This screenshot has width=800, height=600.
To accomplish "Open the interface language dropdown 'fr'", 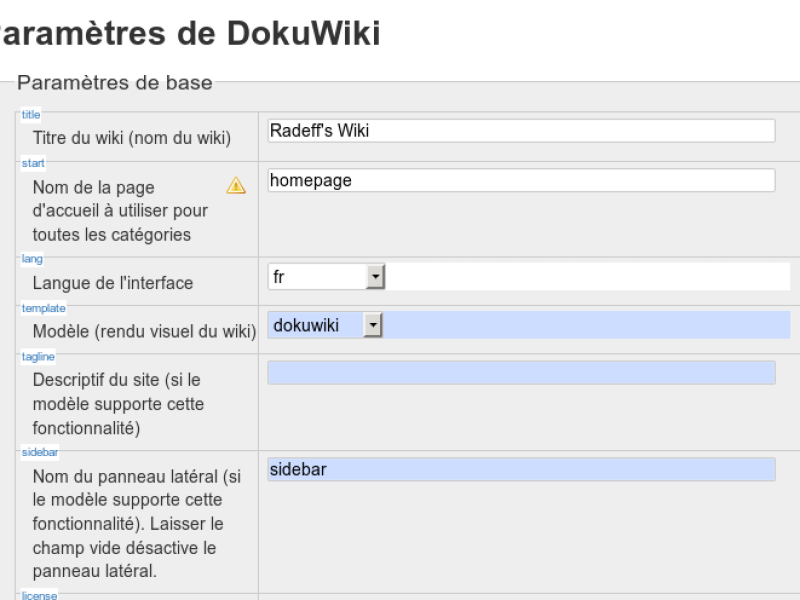I will tap(327, 277).
